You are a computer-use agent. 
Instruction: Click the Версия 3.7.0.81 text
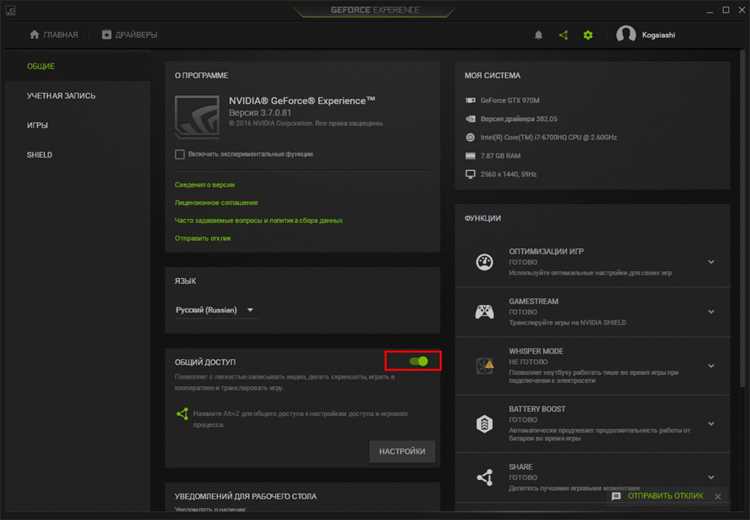[260, 112]
